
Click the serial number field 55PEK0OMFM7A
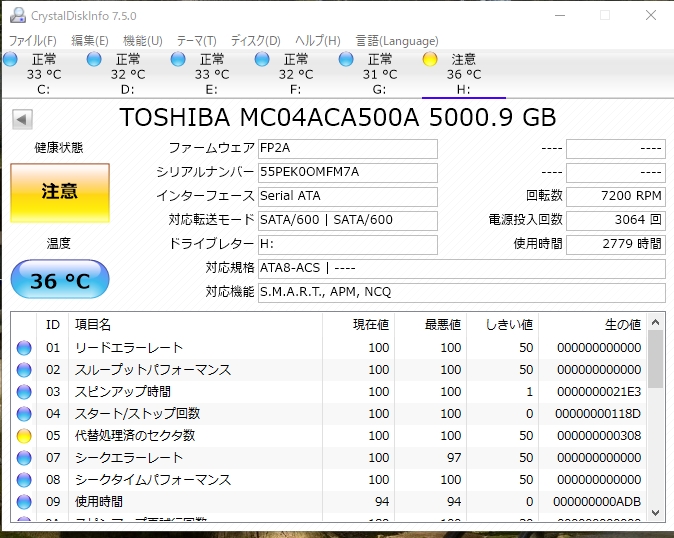click(348, 173)
